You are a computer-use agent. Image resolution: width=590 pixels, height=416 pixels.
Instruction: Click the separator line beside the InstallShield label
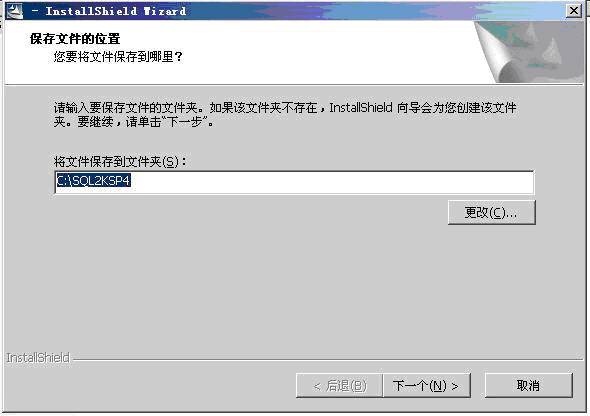[327, 359]
